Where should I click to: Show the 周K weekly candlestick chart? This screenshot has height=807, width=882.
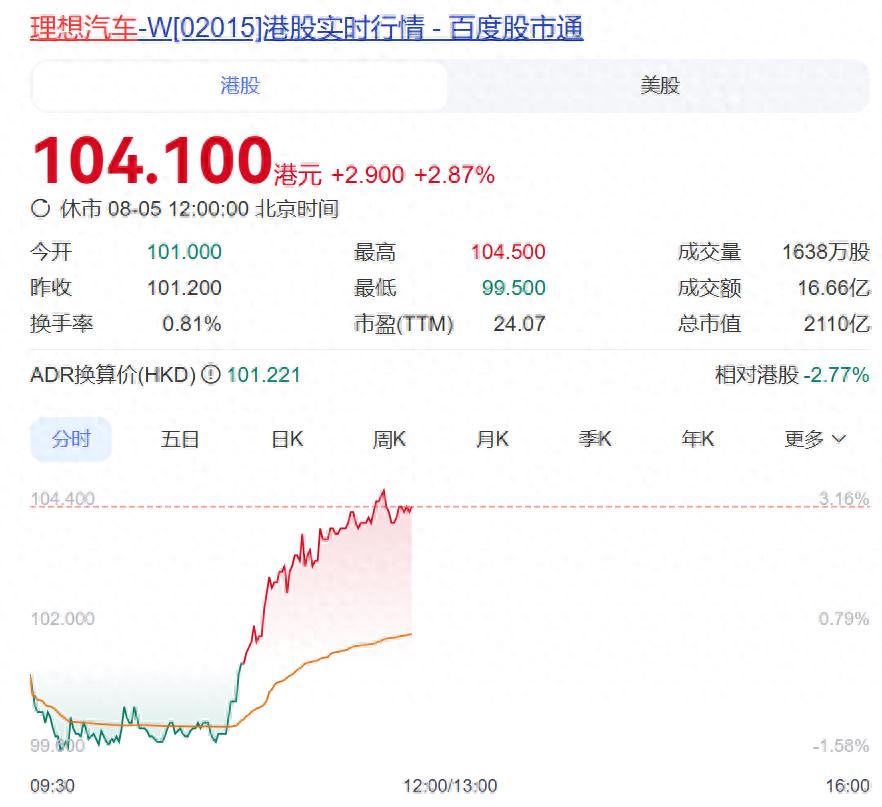pos(389,439)
